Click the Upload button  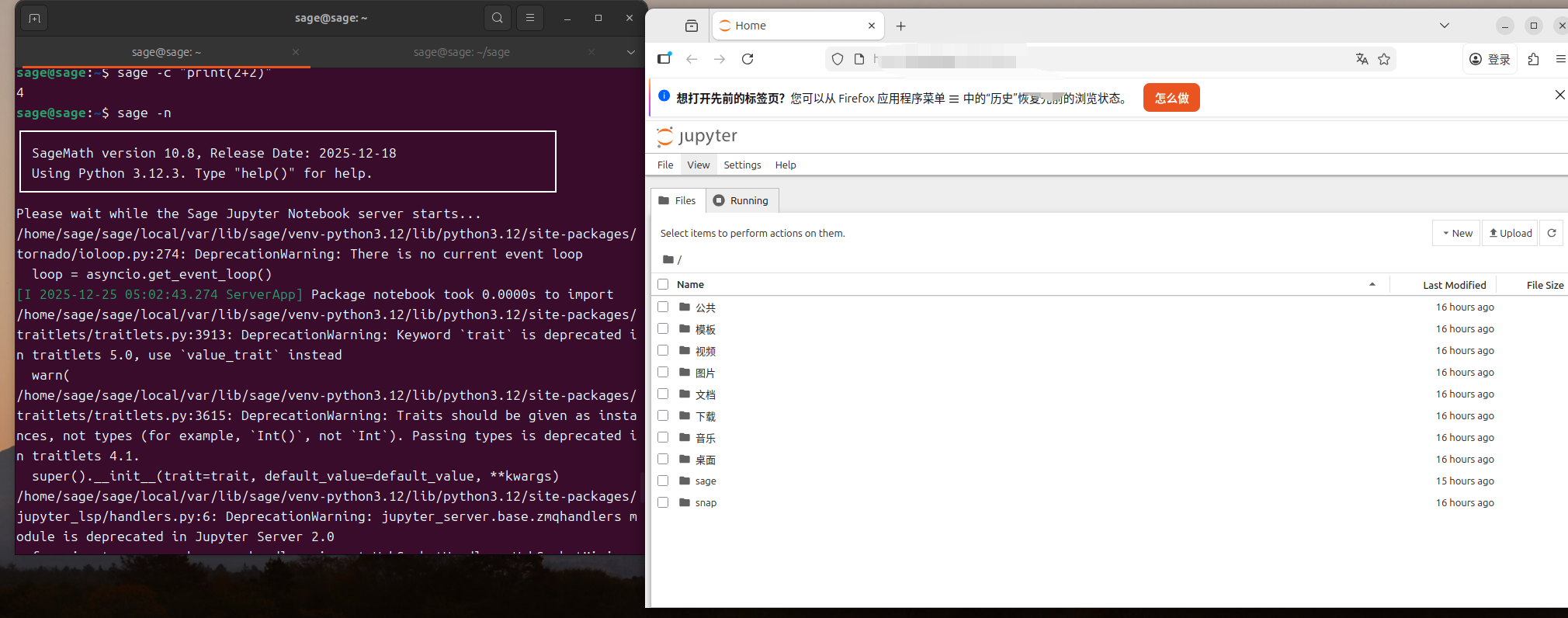click(1510, 233)
